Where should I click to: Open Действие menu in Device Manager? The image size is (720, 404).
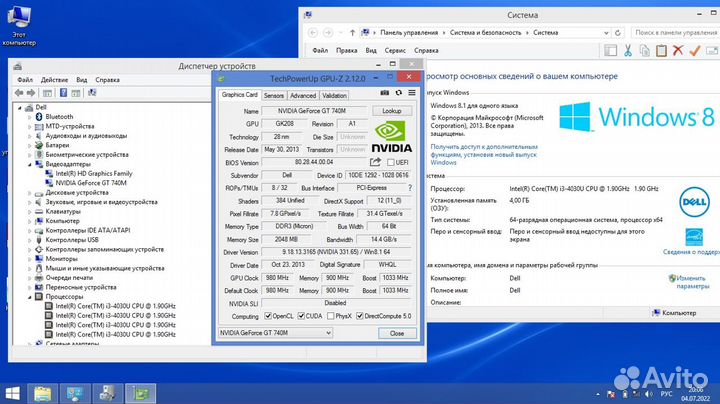[x=54, y=80]
